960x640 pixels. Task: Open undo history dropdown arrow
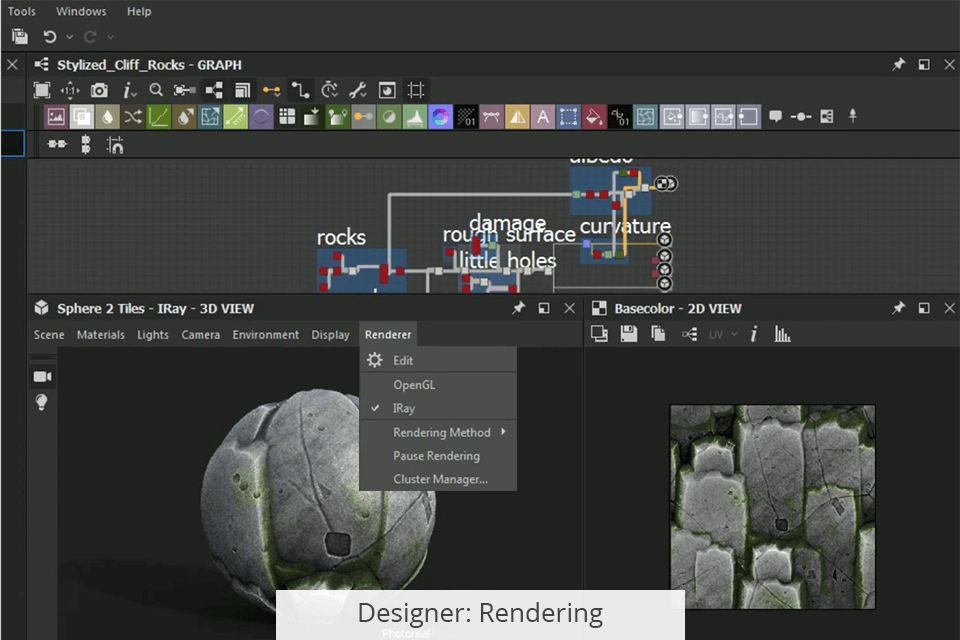[x=70, y=37]
